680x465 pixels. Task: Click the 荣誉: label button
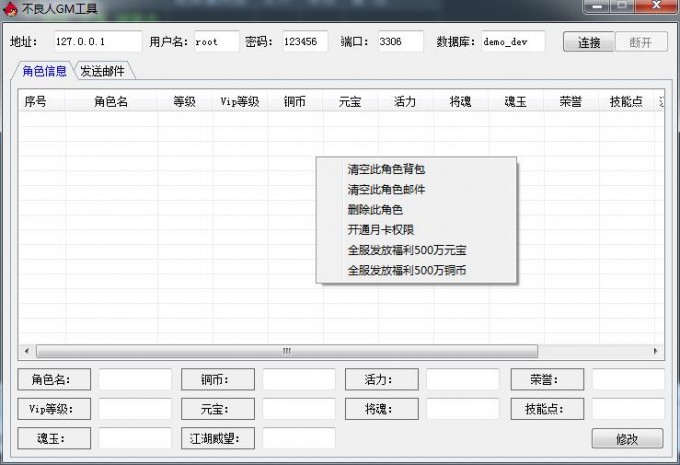547,380
